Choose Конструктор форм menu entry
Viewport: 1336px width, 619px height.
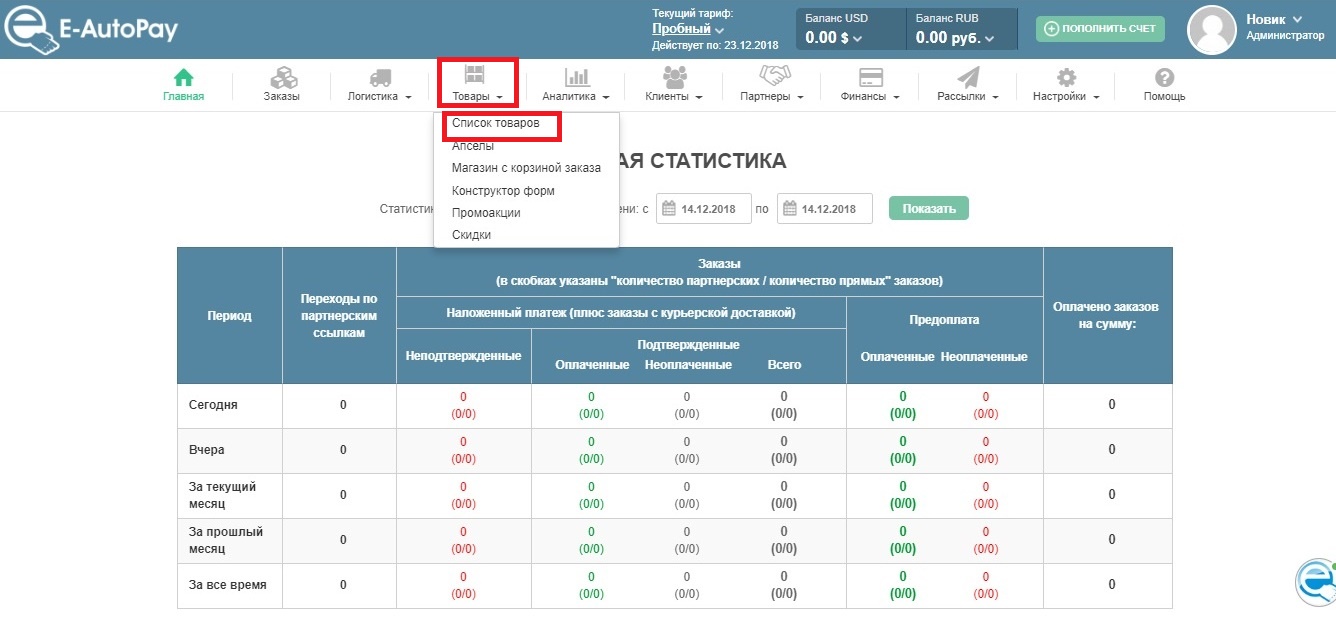[x=502, y=190]
